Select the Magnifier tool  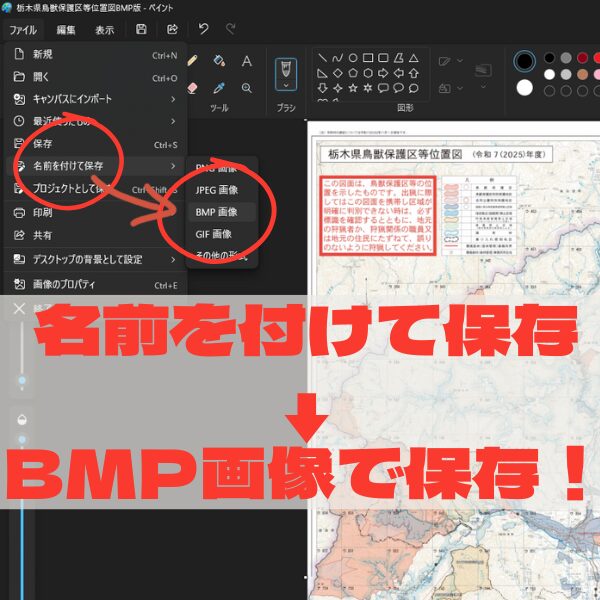coord(247,88)
